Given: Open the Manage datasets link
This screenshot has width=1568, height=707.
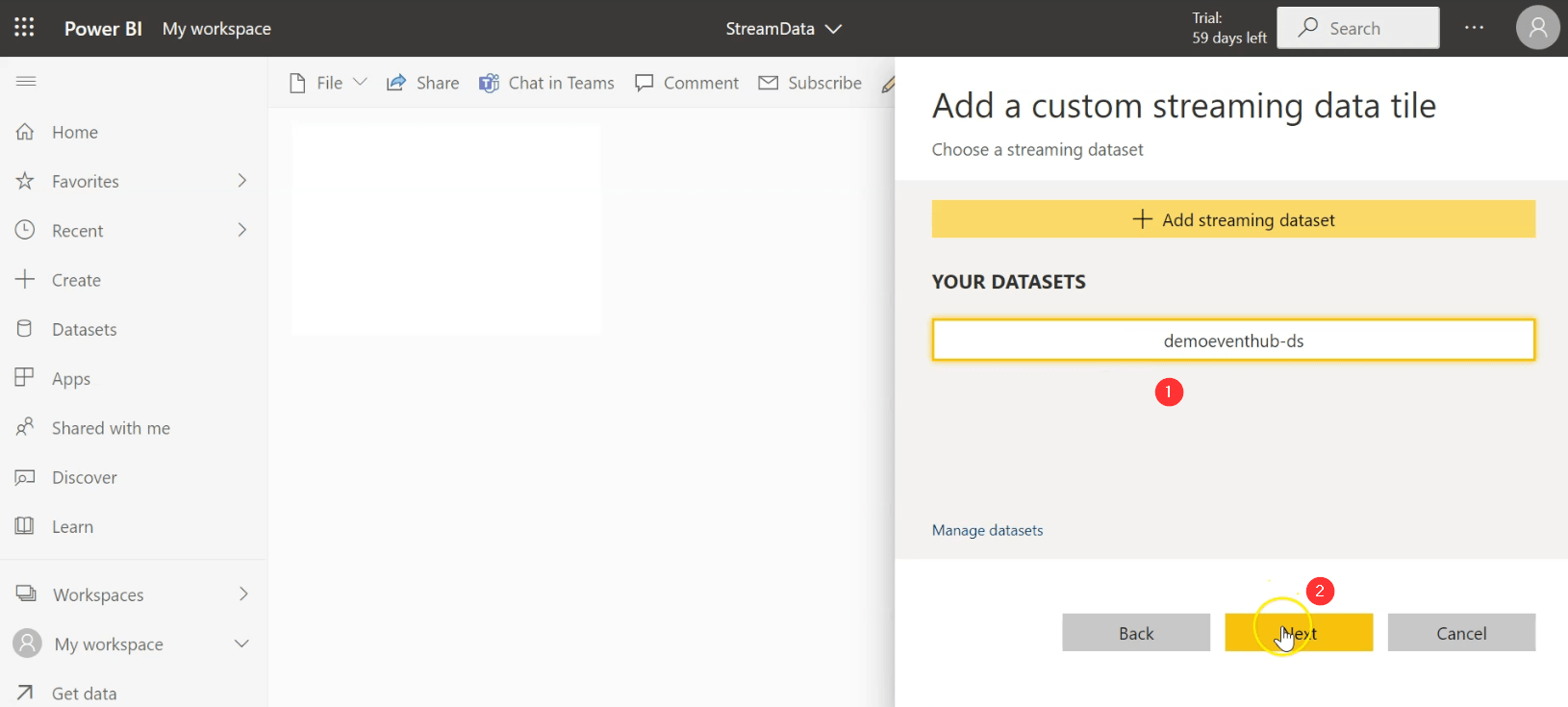Looking at the screenshot, I should tap(987, 530).
